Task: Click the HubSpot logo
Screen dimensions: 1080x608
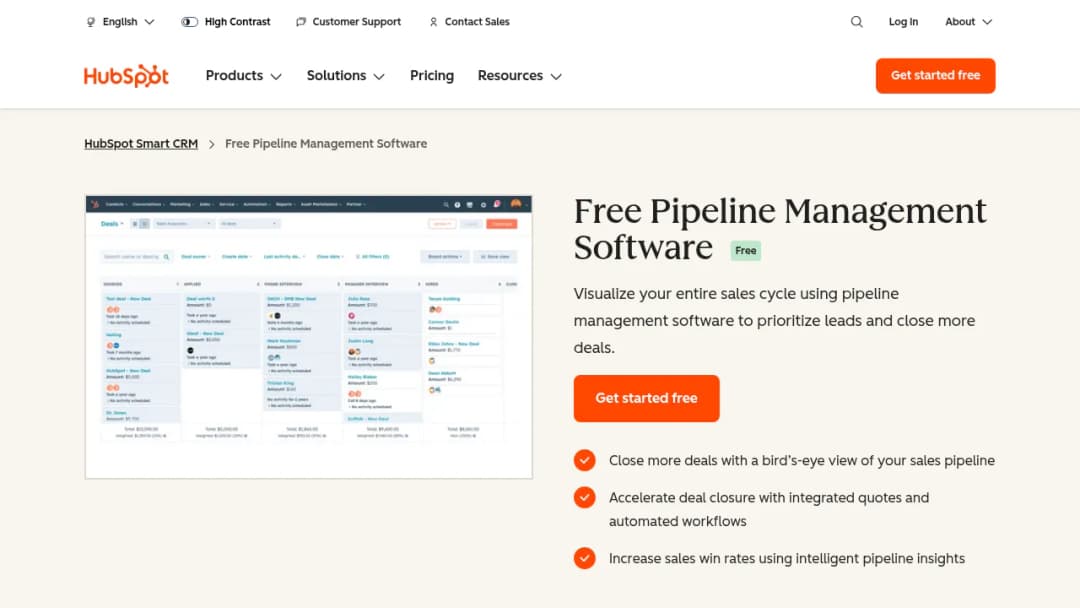Action: pyautogui.click(x=126, y=76)
